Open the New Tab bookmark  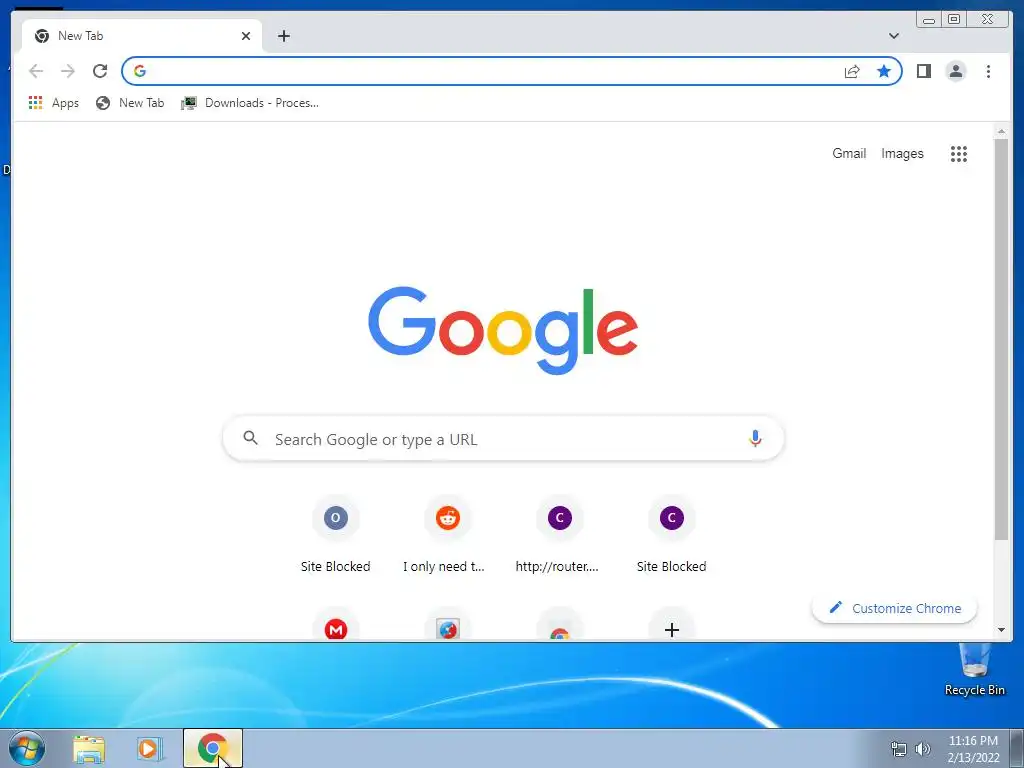130,103
